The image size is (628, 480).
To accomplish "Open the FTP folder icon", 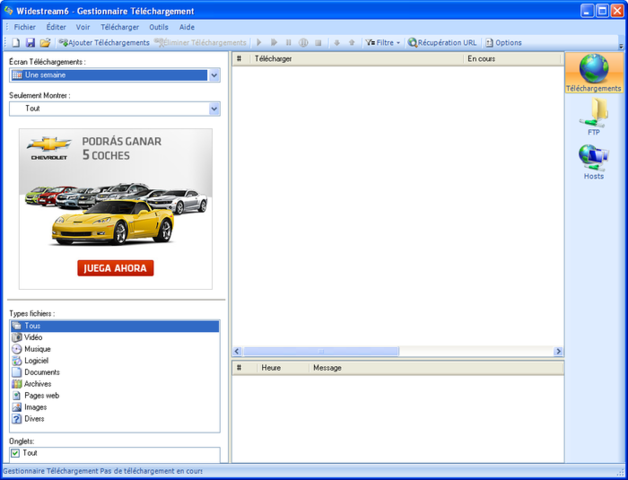I will [x=593, y=112].
